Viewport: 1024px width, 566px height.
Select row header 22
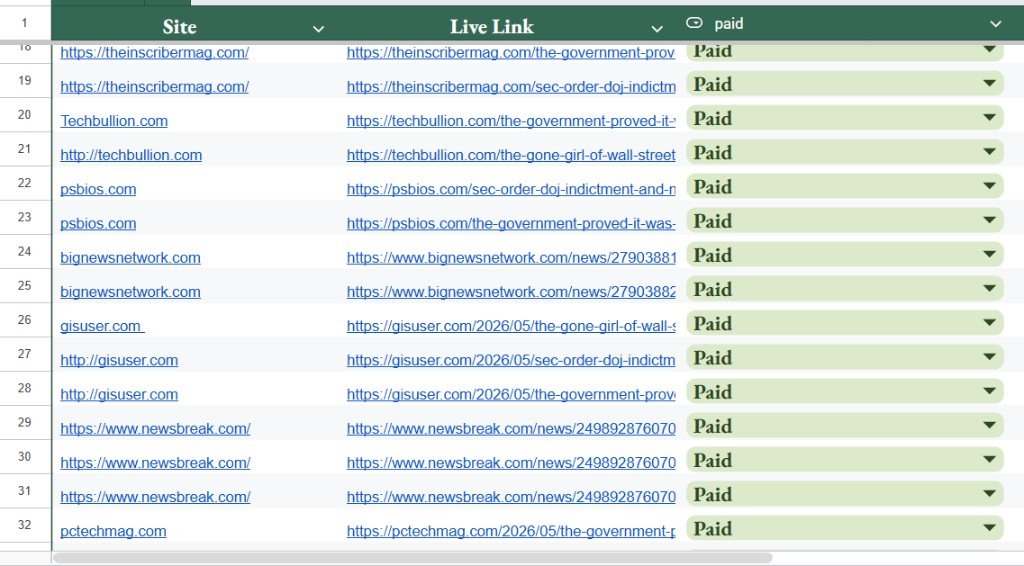click(25, 183)
